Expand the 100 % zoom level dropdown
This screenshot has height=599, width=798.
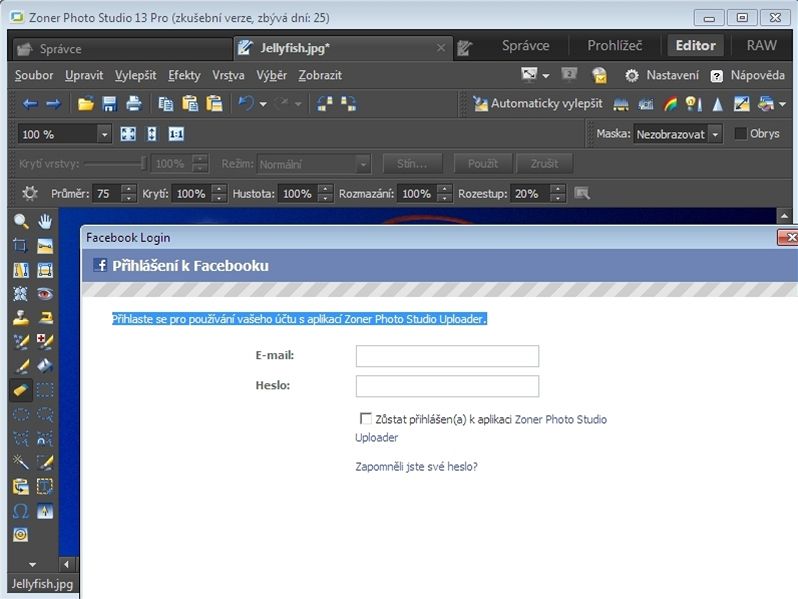(104, 134)
